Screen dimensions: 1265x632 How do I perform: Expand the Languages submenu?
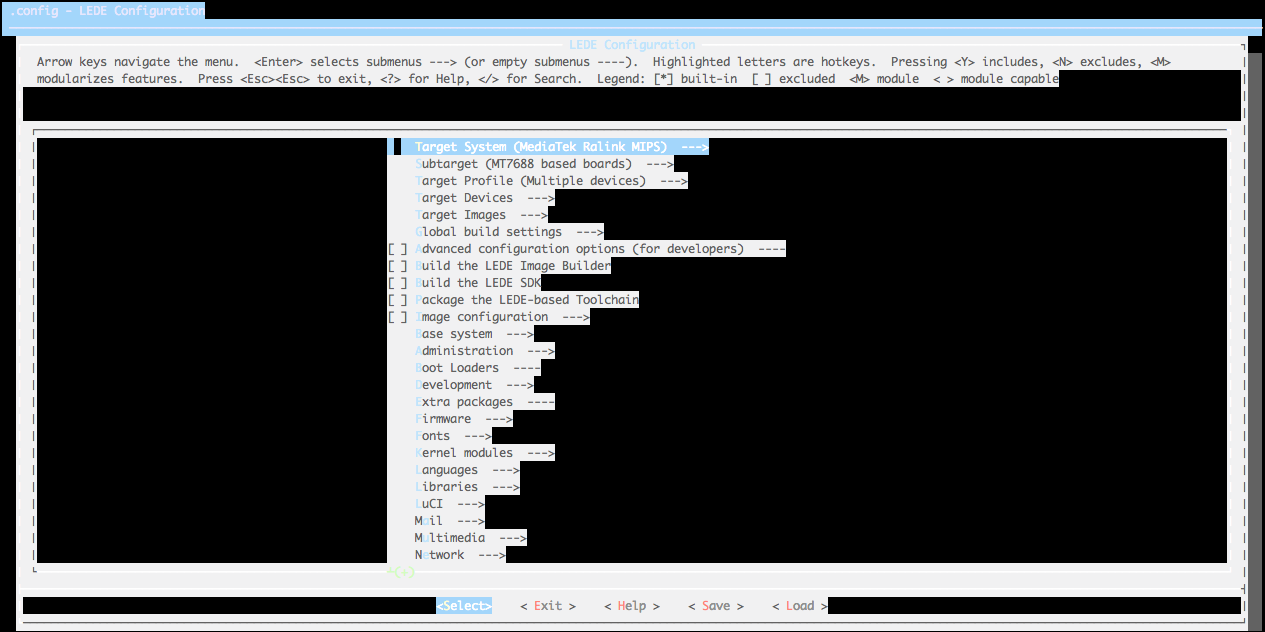pos(467,470)
